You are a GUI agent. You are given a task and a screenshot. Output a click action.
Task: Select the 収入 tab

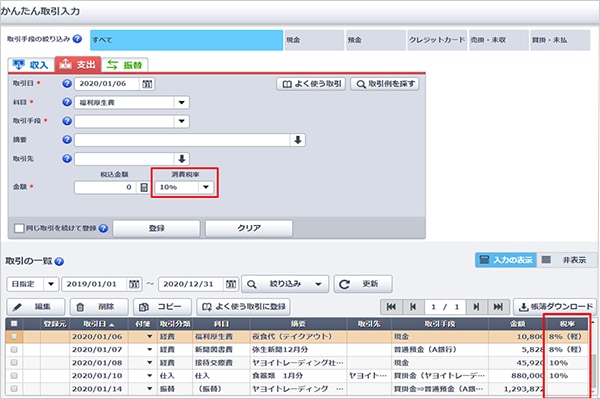[31, 65]
